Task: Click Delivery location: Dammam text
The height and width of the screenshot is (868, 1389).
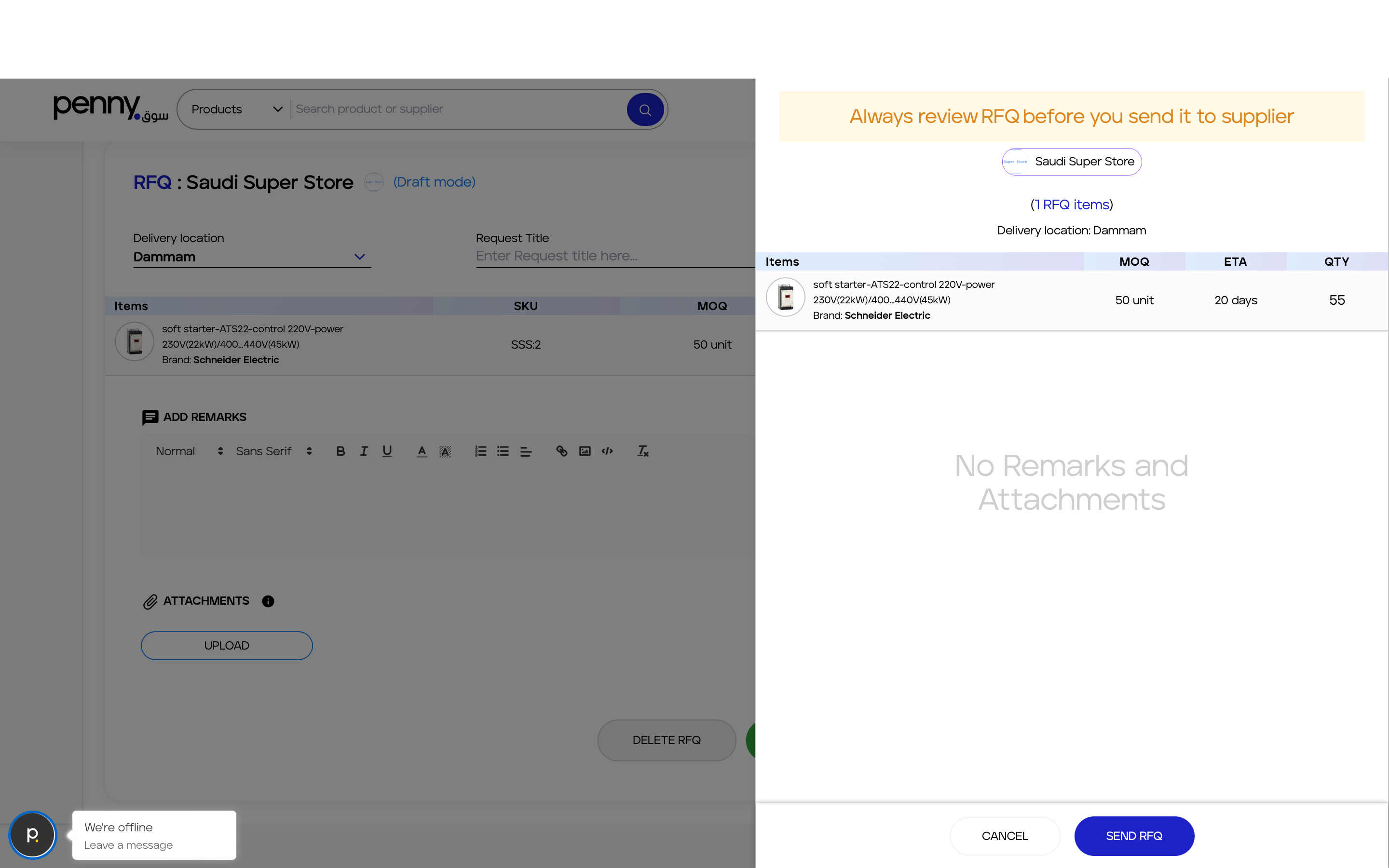Action: click(x=1072, y=231)
